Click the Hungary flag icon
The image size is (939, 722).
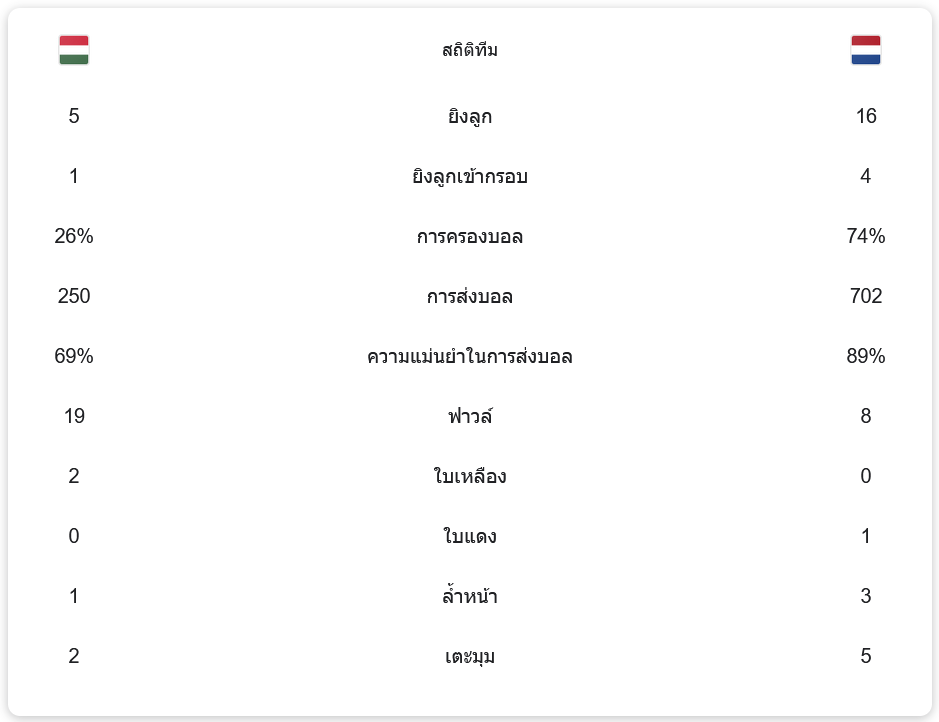[x=74, y=50]
